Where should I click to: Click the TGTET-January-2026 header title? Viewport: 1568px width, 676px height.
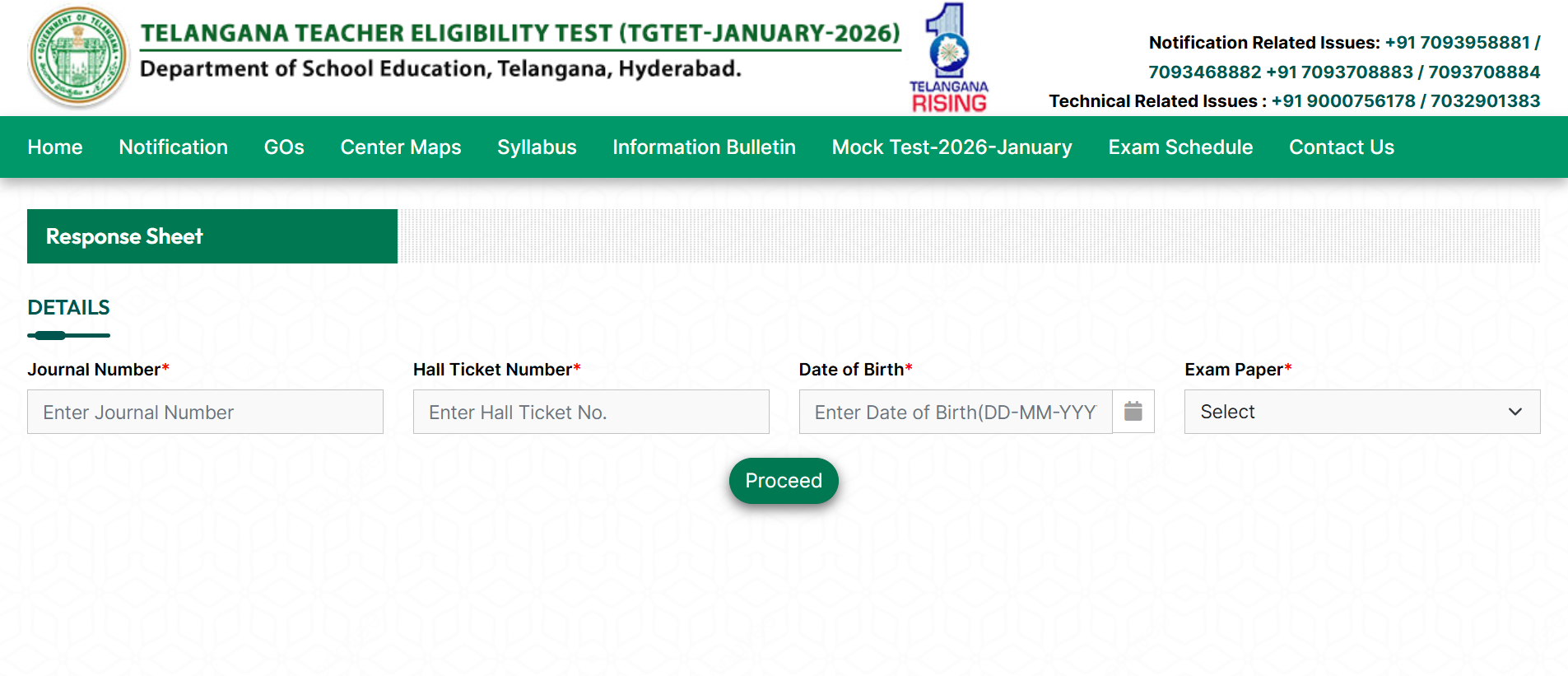pos(520,33)
